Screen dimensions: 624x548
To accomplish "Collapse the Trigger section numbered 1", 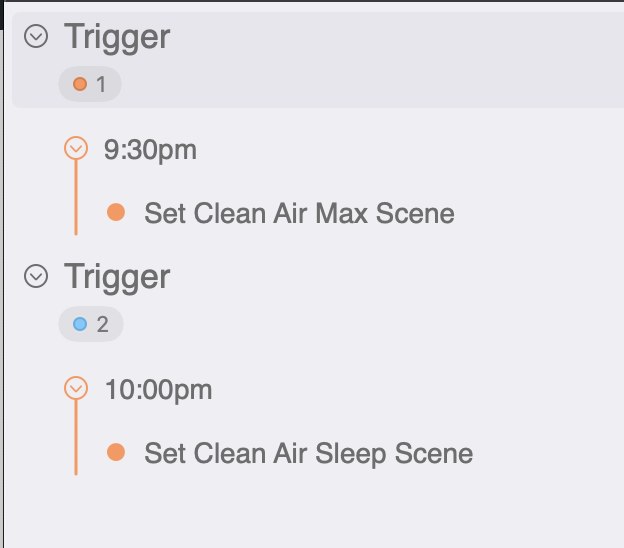I will (36, 37).
